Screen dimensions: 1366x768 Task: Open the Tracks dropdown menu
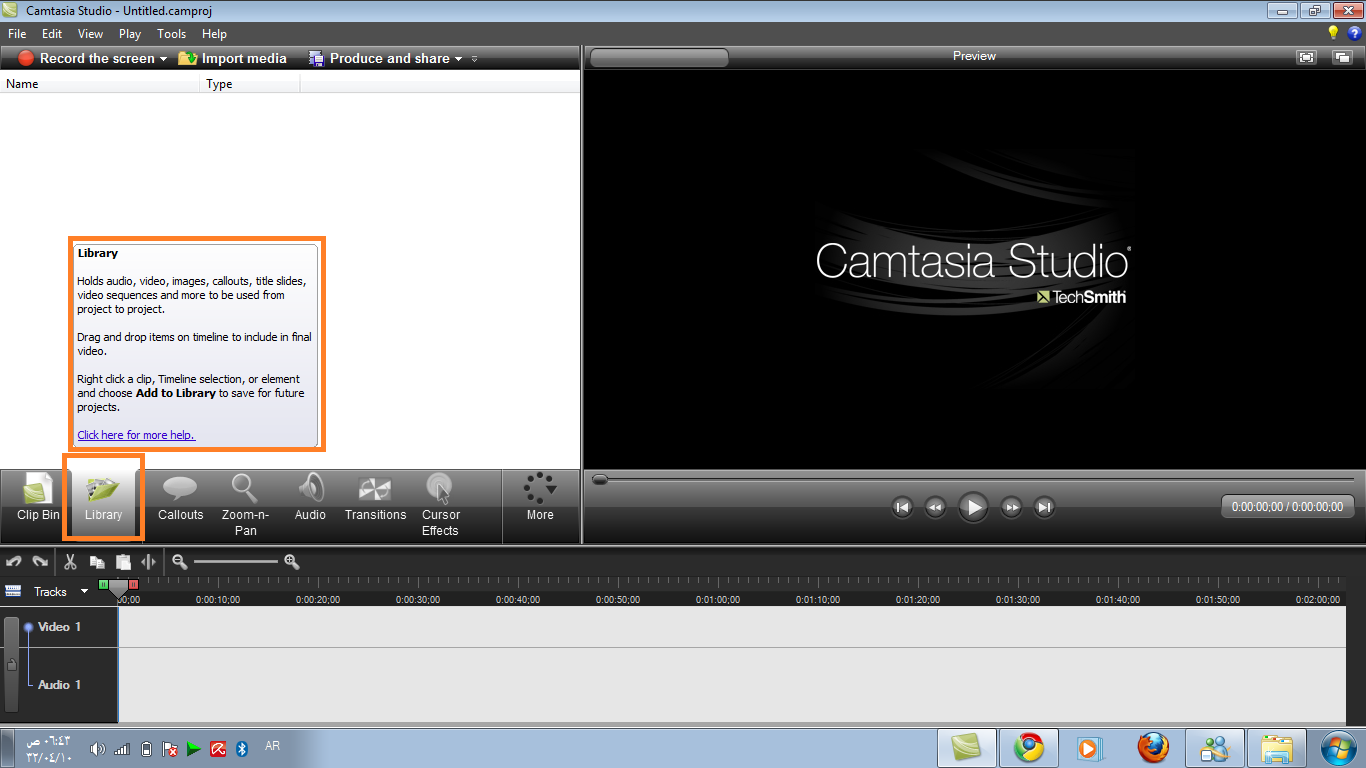84,591
